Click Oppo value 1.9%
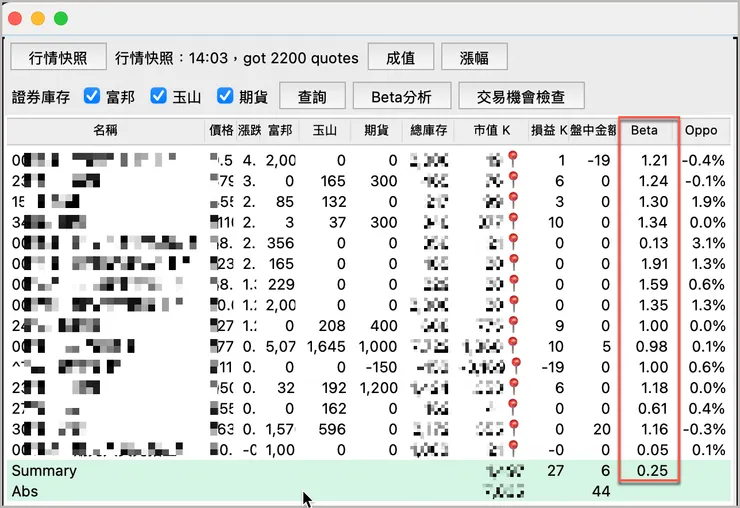 (x=708, y=202)
